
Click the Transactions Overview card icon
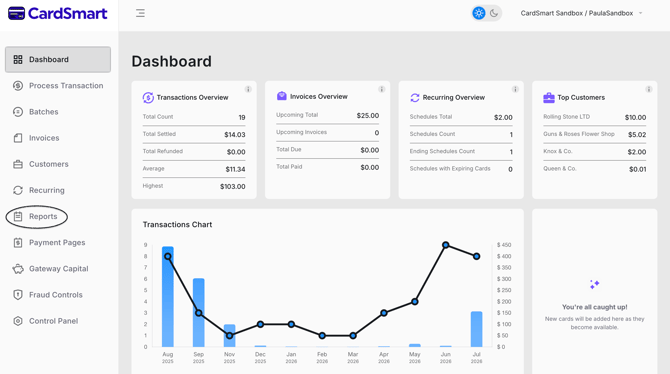point(148,97)
